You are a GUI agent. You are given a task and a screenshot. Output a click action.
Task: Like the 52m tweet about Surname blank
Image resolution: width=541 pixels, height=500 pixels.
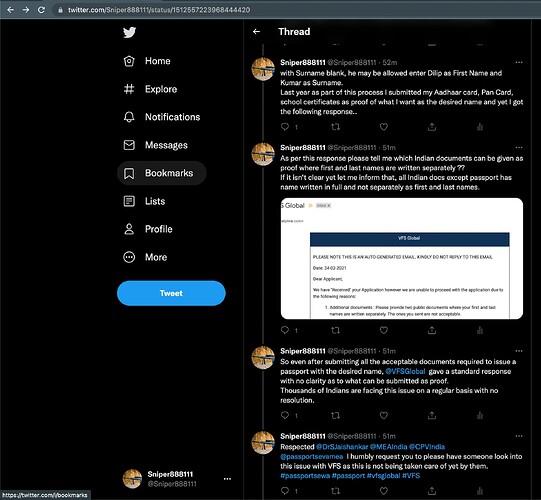pyautogui.click(x=384, y=127)
